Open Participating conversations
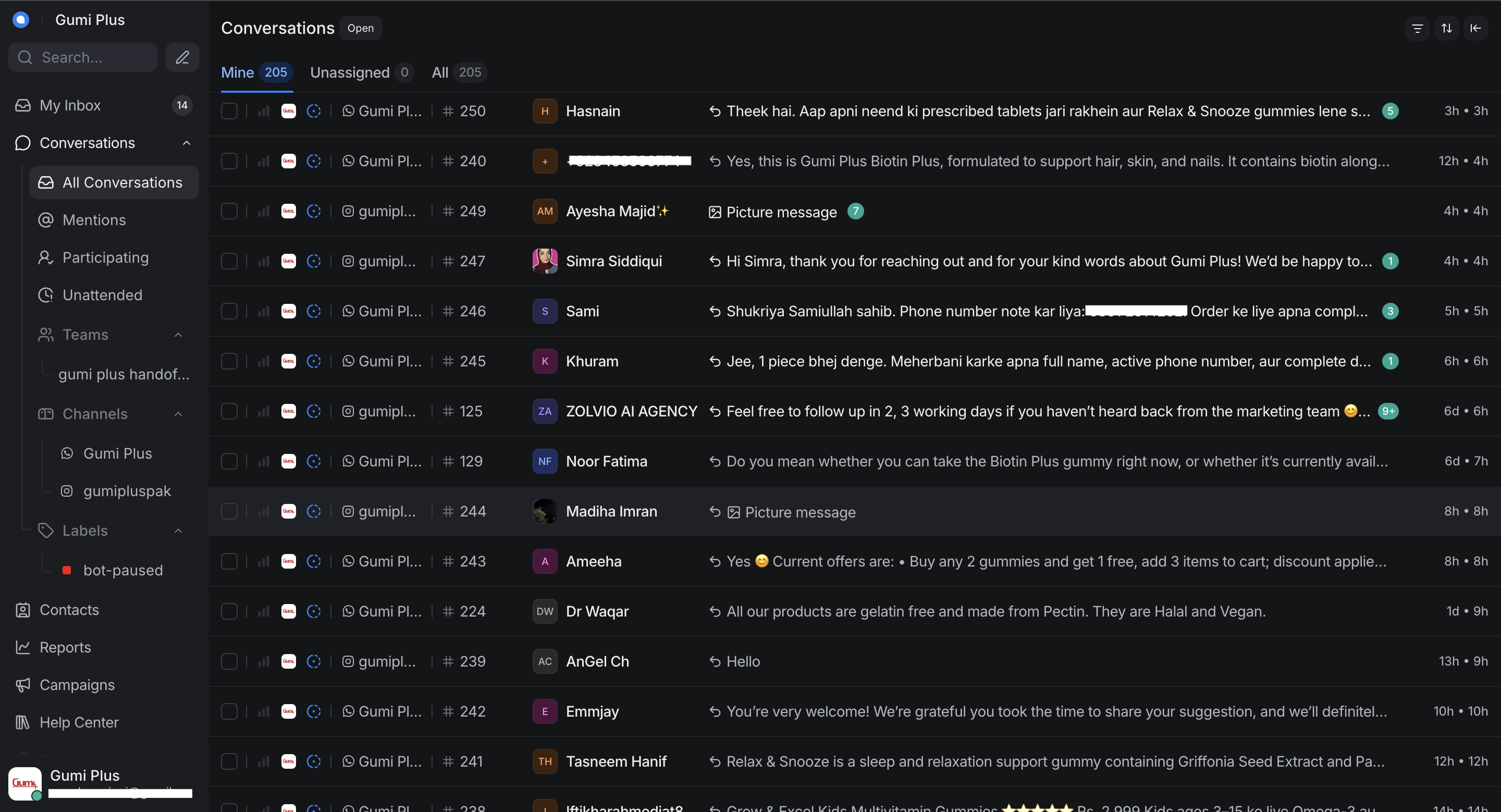The height and width of the screenshot is (812, 1501). tap(114, 257)
